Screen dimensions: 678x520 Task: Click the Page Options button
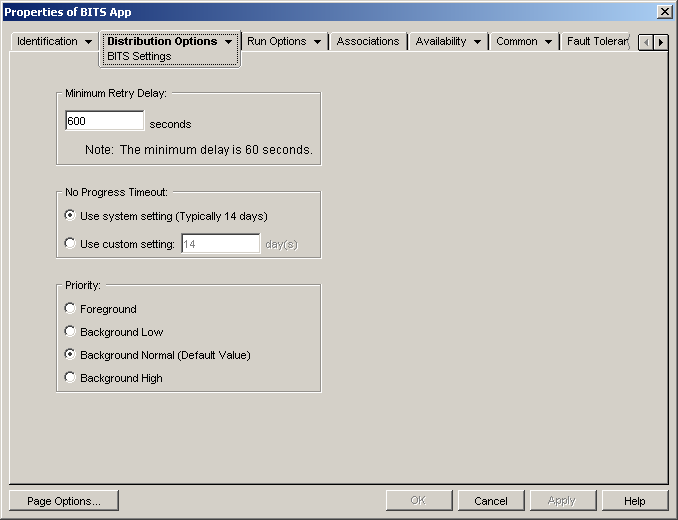tap(64, 501)
